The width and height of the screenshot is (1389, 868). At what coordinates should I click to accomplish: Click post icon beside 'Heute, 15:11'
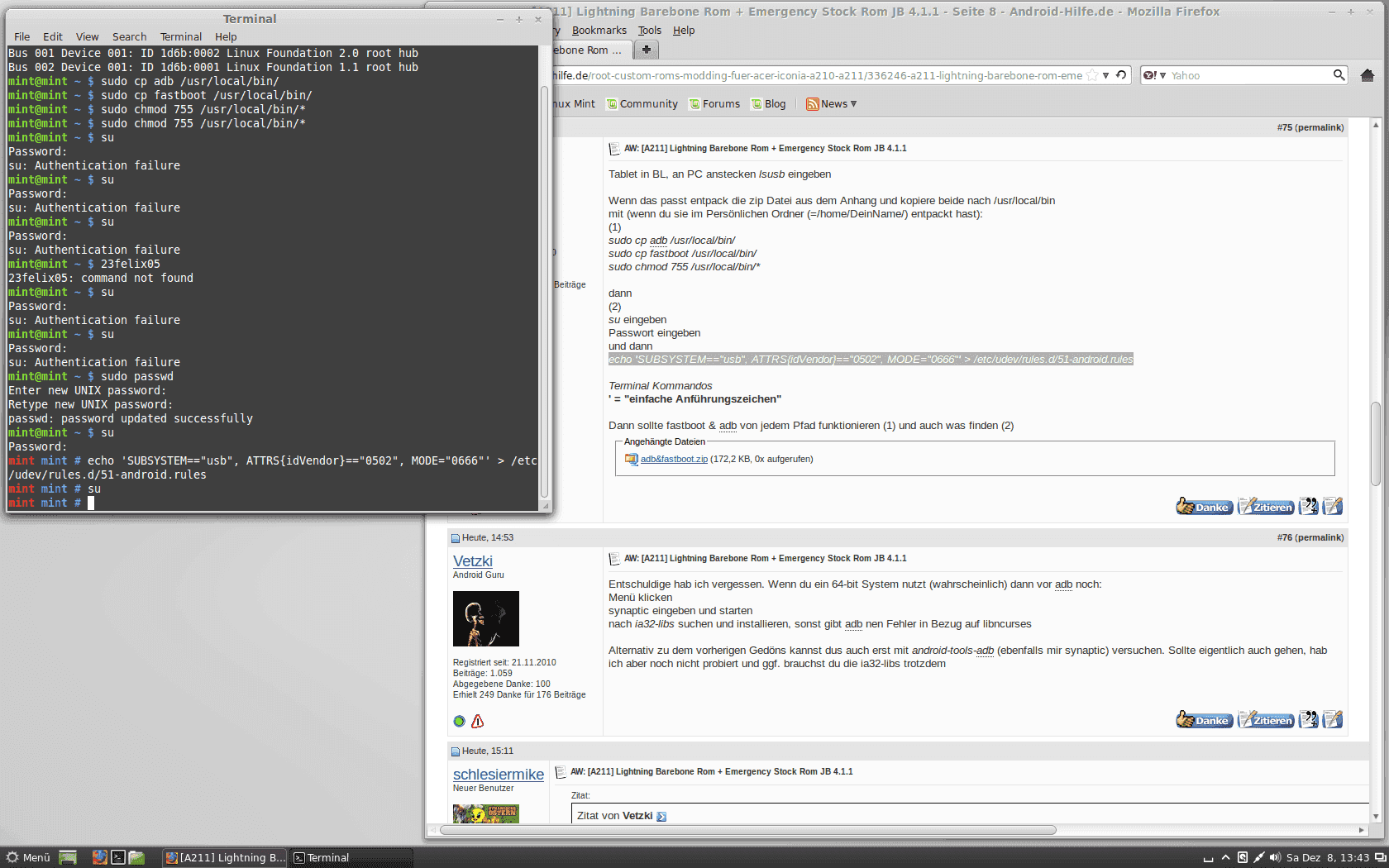(455, 751)
